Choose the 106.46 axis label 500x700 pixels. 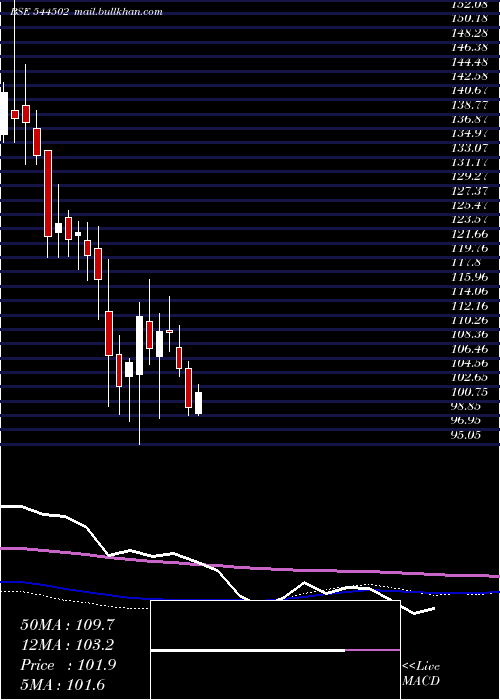(468, 349)
